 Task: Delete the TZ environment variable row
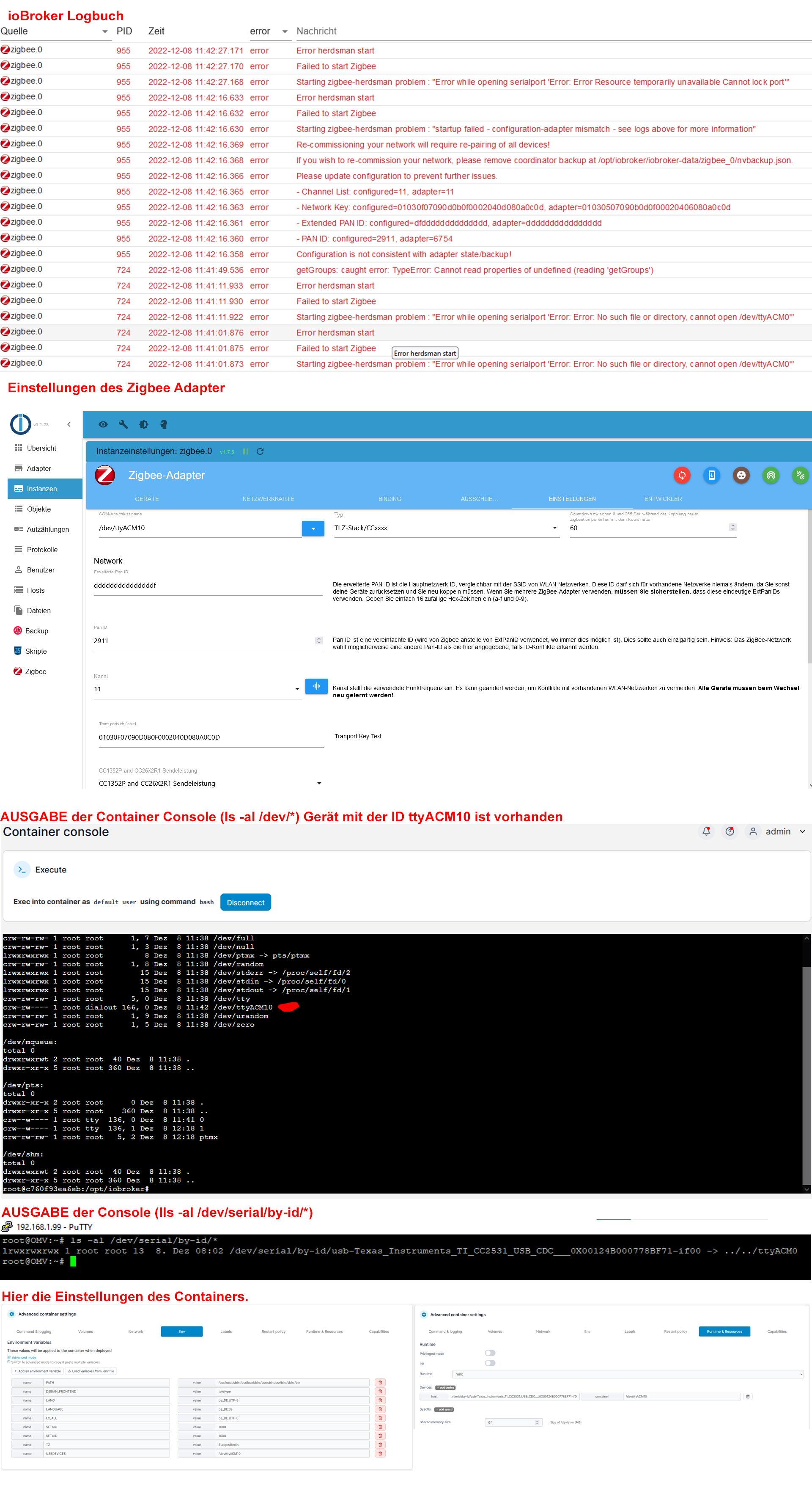coord(380,1445)
